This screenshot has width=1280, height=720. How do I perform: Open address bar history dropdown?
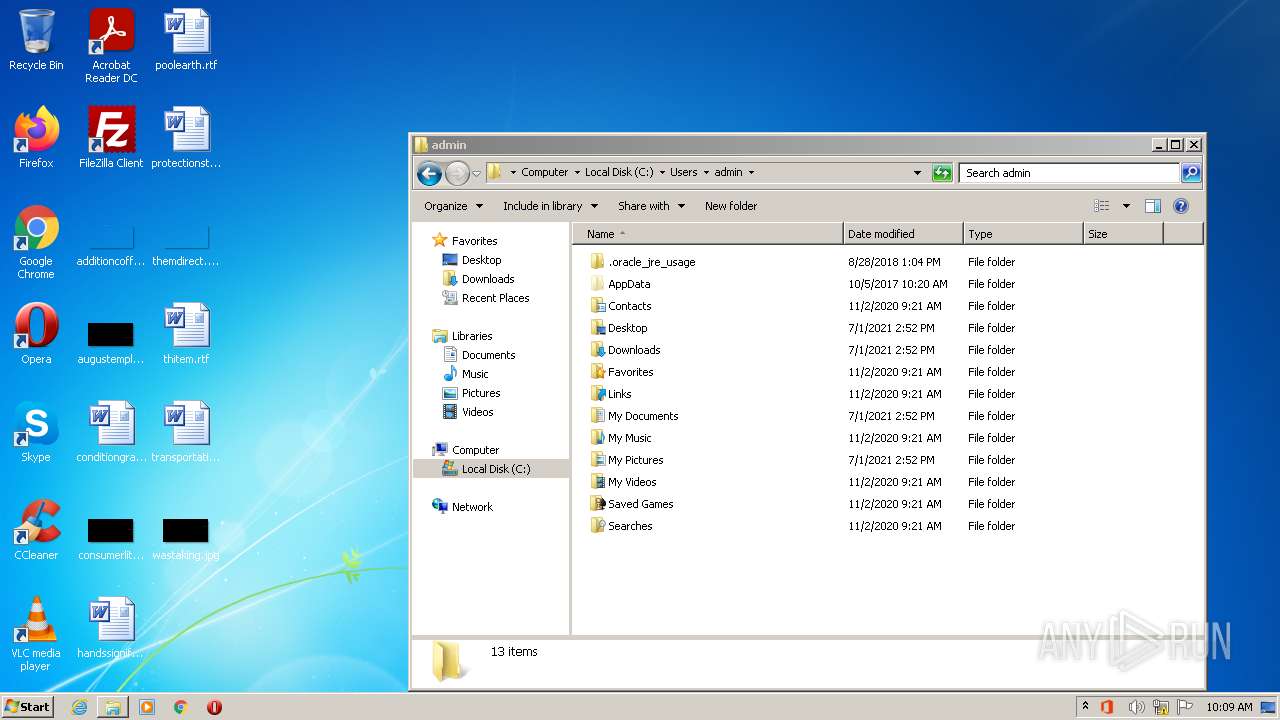(x=917, y=173)
